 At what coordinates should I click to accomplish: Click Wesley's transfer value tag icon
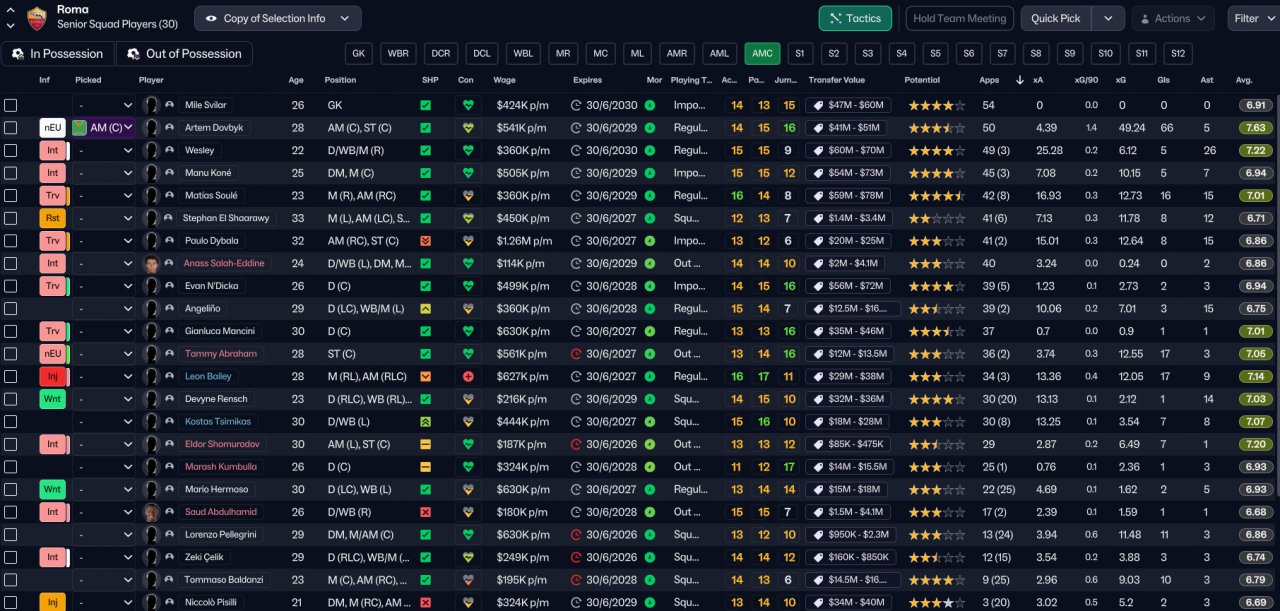(819, 150)
